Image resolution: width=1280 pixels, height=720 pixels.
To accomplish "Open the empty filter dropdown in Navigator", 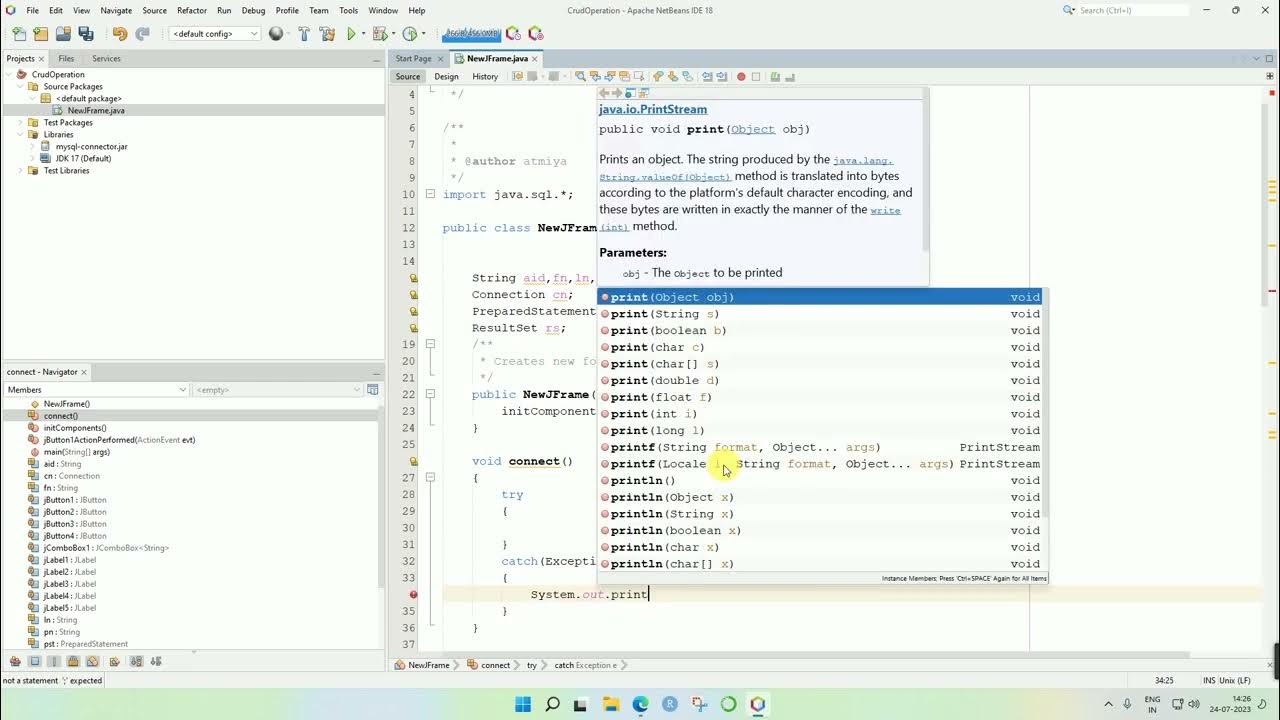I will coord(277,389).
